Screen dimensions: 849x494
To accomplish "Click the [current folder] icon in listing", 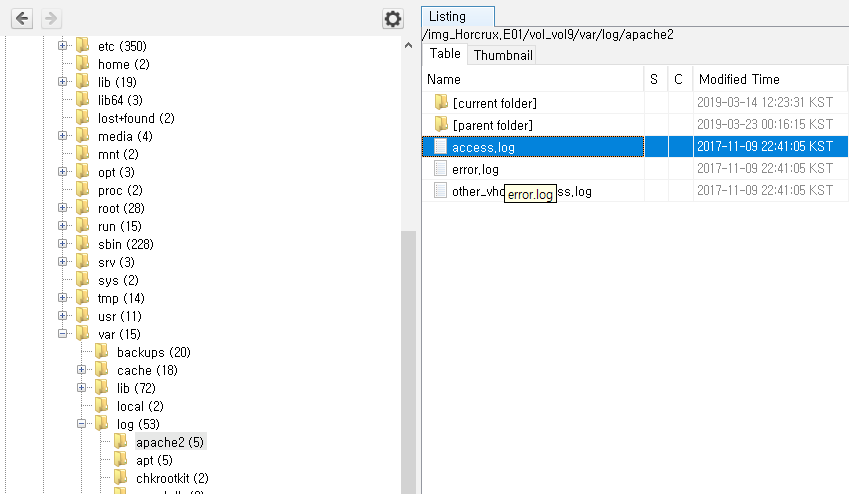I will pyautogui.click(x=441, y=102).
